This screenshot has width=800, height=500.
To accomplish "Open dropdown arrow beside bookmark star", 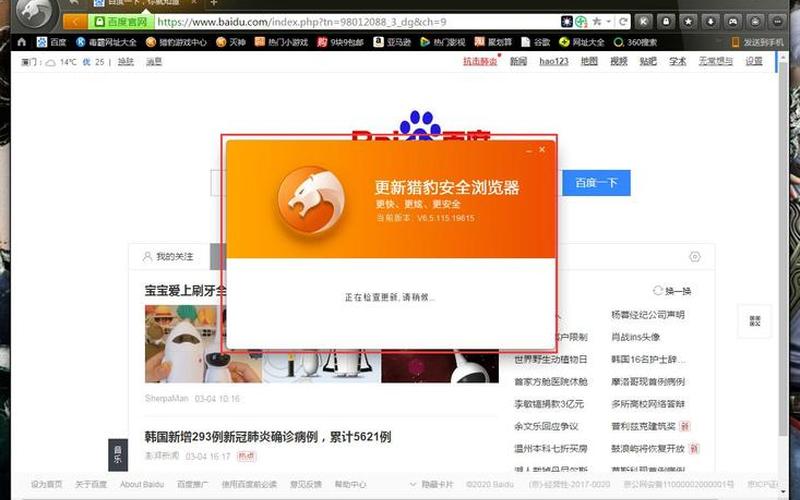I will pyautogui.click(x=608, y=22).
